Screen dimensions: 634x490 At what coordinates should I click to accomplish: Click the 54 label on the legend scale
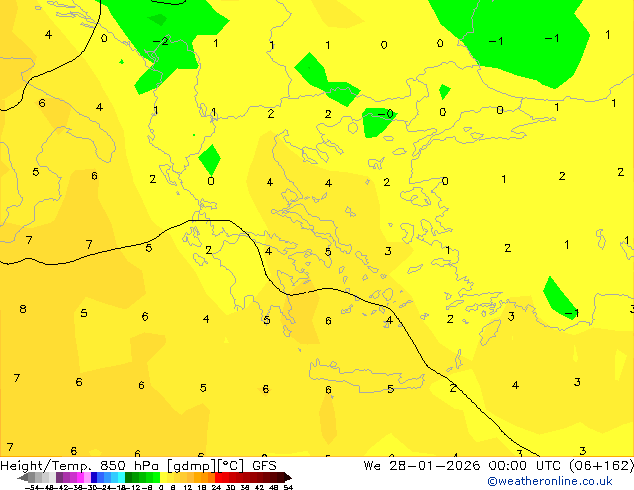(288, 487)
